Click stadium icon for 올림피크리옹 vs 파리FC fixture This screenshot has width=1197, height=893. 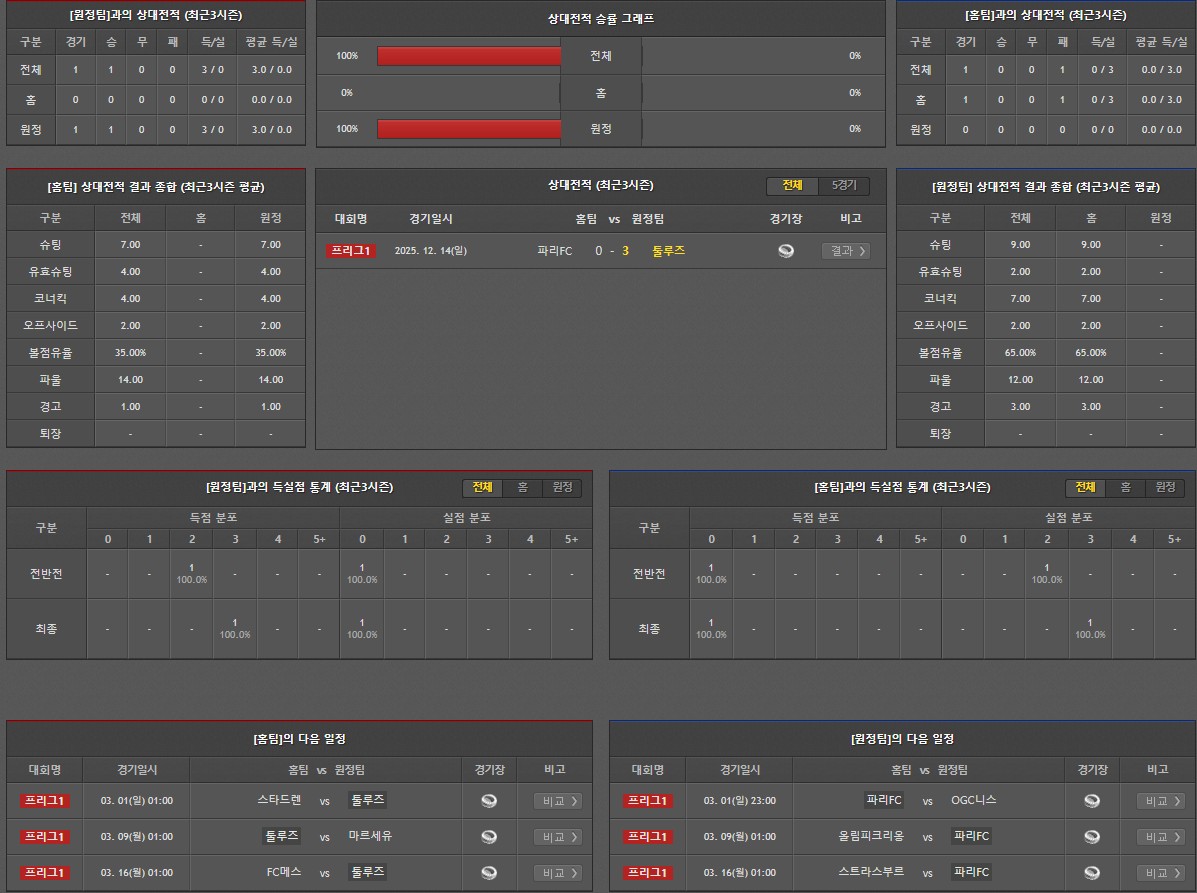[1092, 837]
